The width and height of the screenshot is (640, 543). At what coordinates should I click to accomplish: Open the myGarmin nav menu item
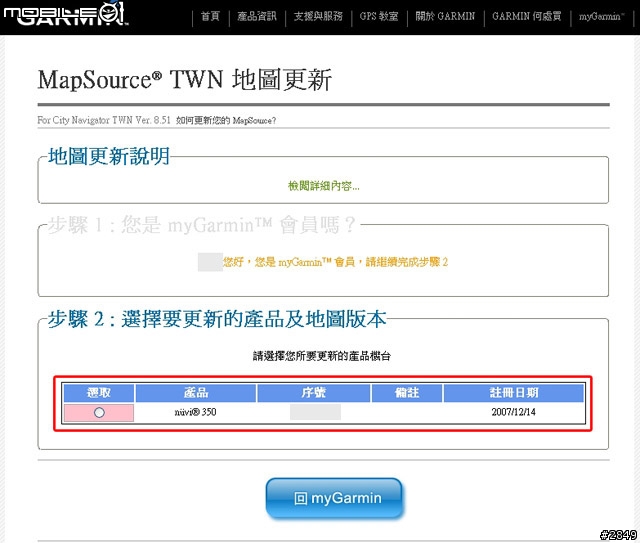tap(602, 16)
